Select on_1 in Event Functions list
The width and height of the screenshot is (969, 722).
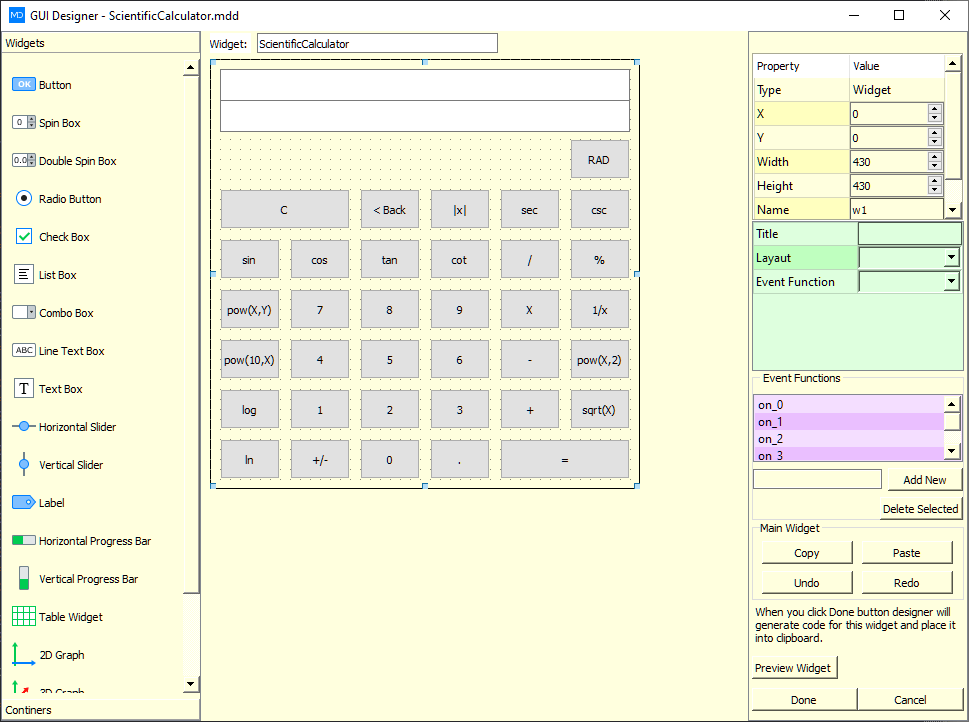coord(848,422)
